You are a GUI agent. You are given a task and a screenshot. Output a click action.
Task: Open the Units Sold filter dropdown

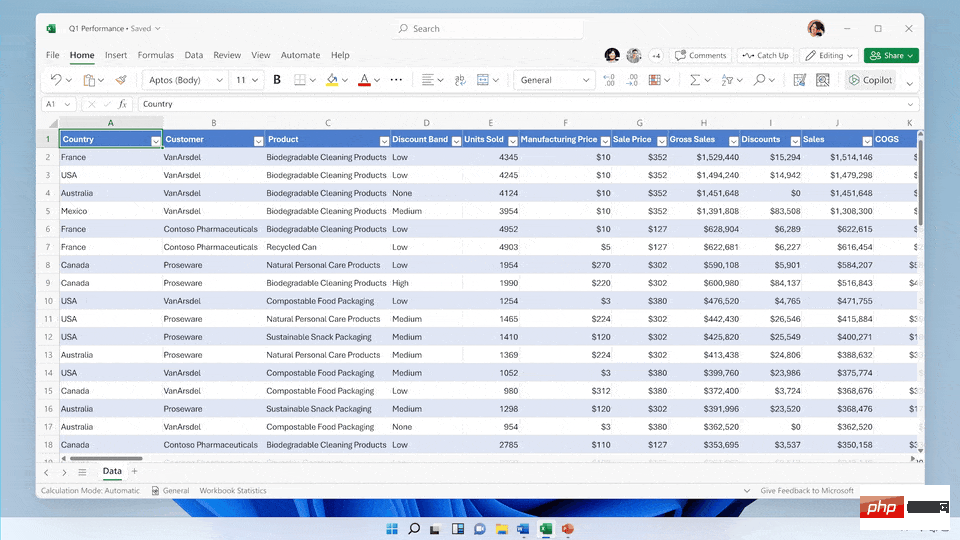pyautogui.click(x=512, y=141)
